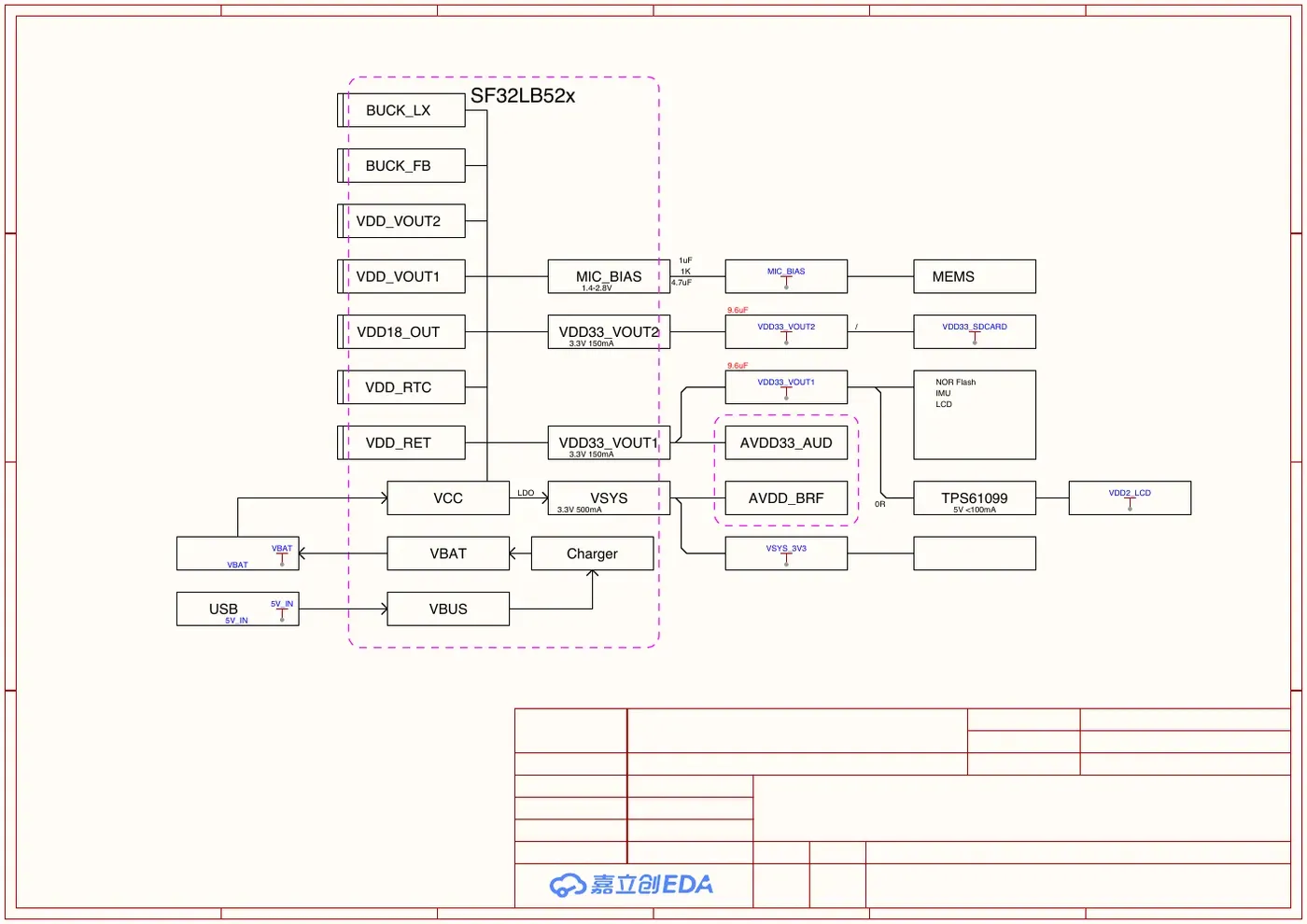Select the MEMS block
Image resolution: width=1307 pixels, height=924 pixels.
[x=975, y=276]
